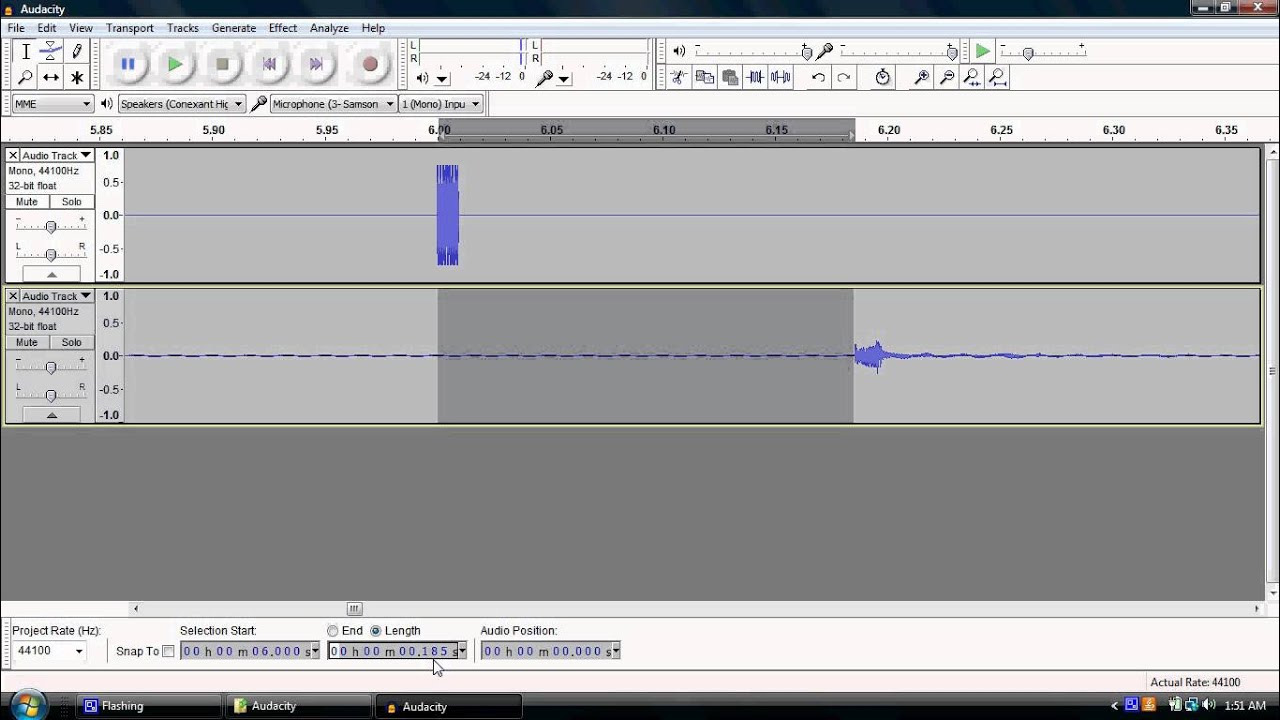Close the second audio track
The width and height of the screenshot is (1280, 720).
13,296
